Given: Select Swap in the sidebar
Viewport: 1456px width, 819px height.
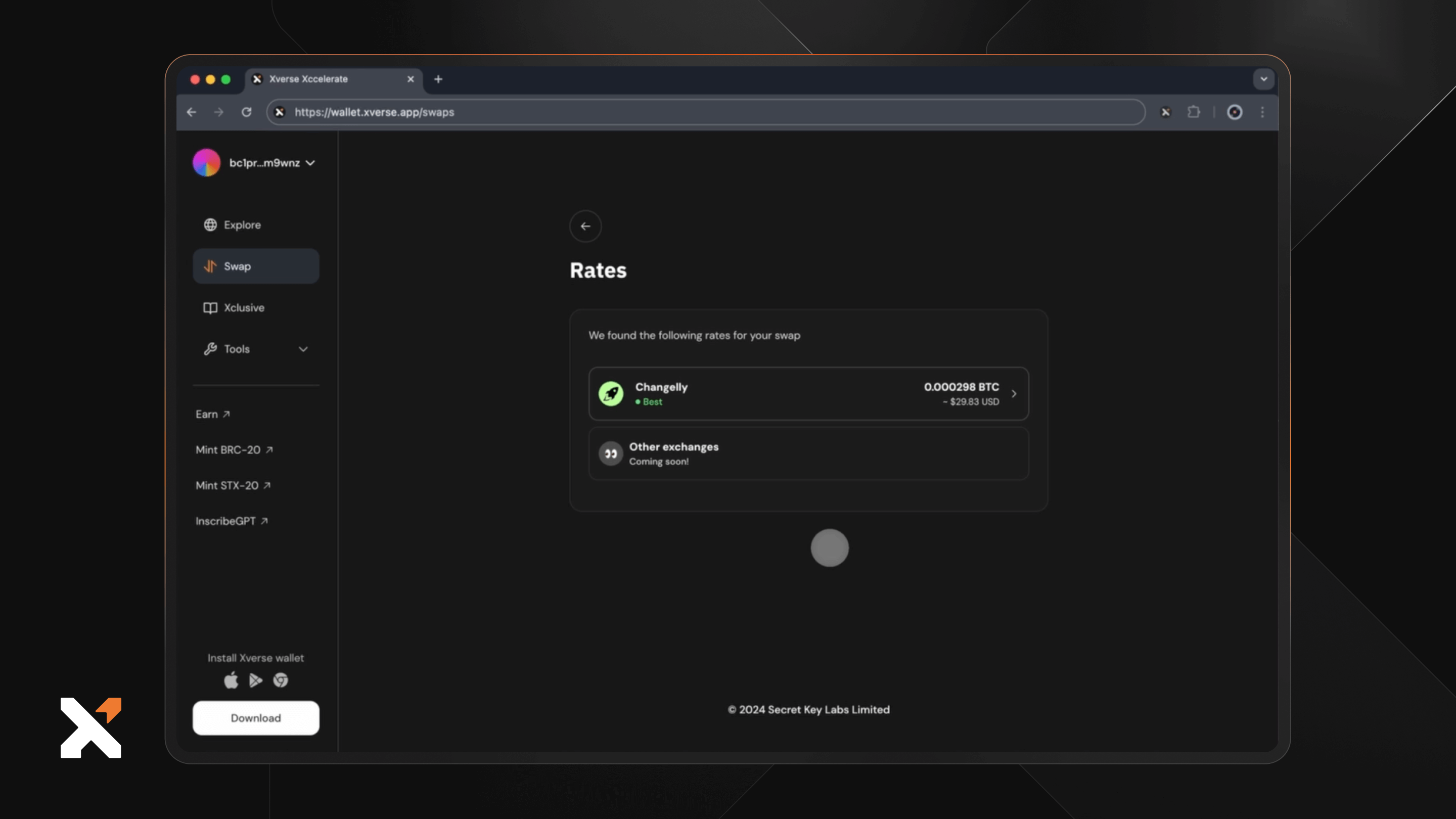Looking at the screenshot, I should [255, 266].
